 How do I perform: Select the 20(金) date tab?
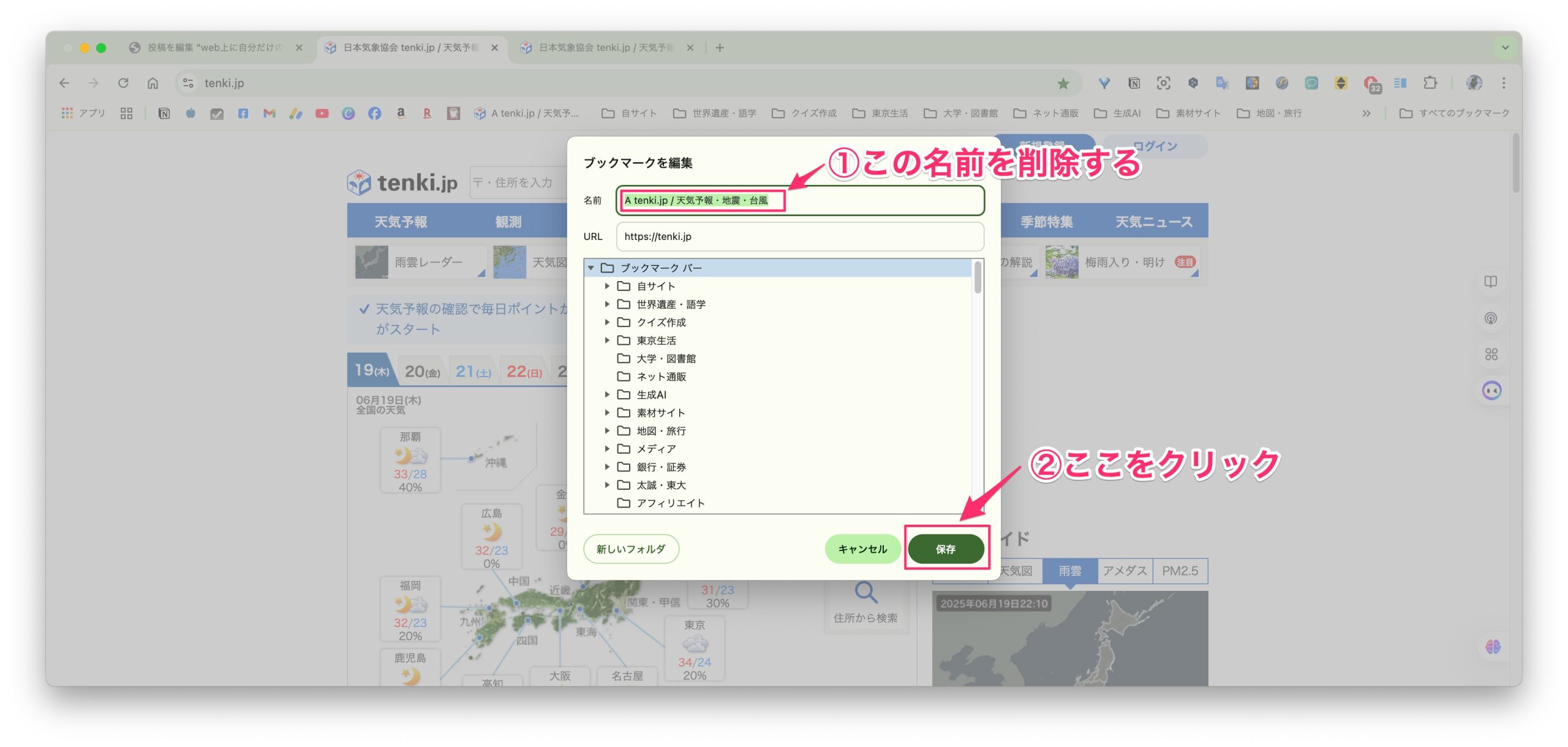point(422,371)
